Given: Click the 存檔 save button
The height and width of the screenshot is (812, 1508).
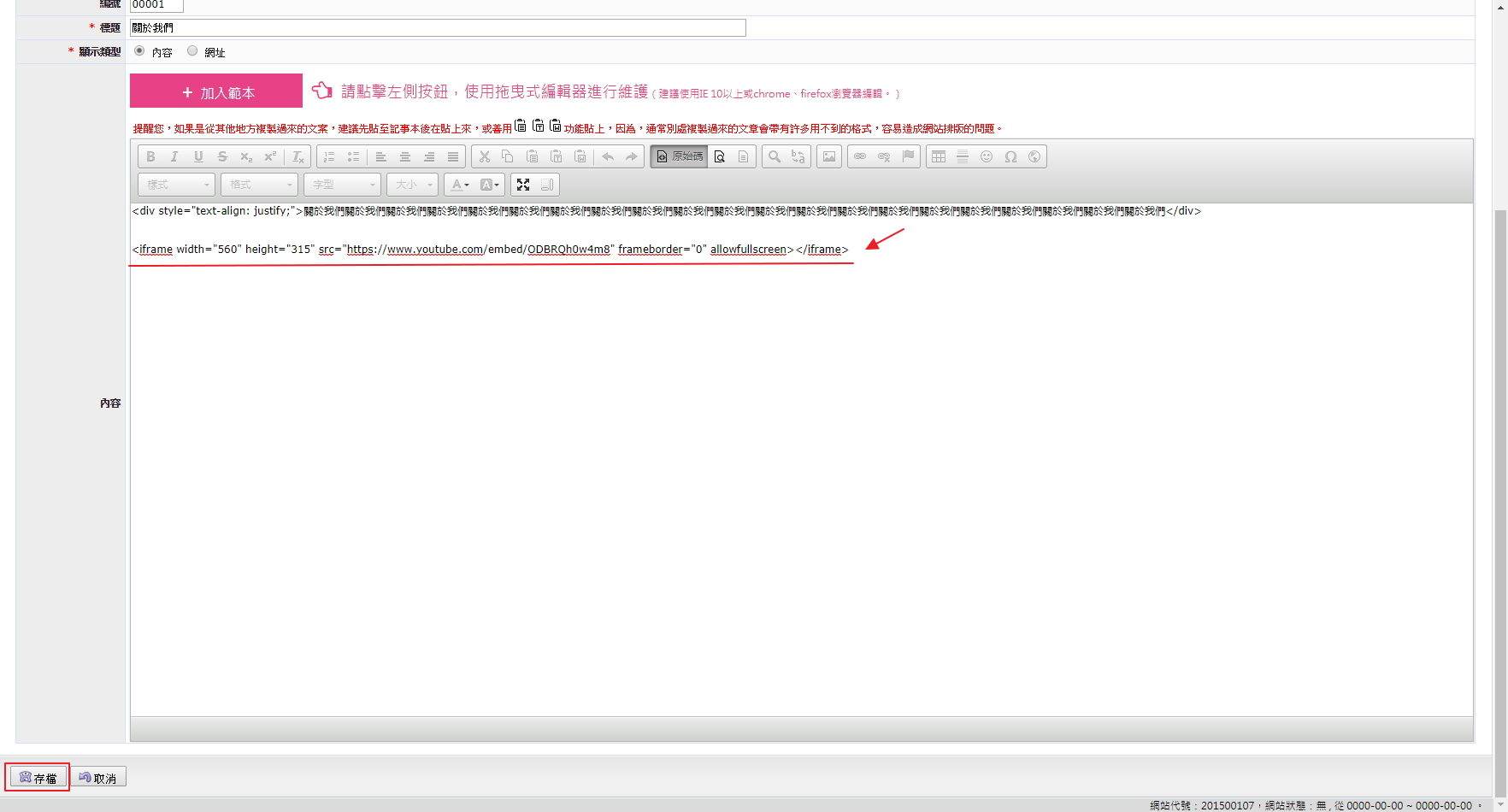Looking at the screenshot, I should [38, 777].
